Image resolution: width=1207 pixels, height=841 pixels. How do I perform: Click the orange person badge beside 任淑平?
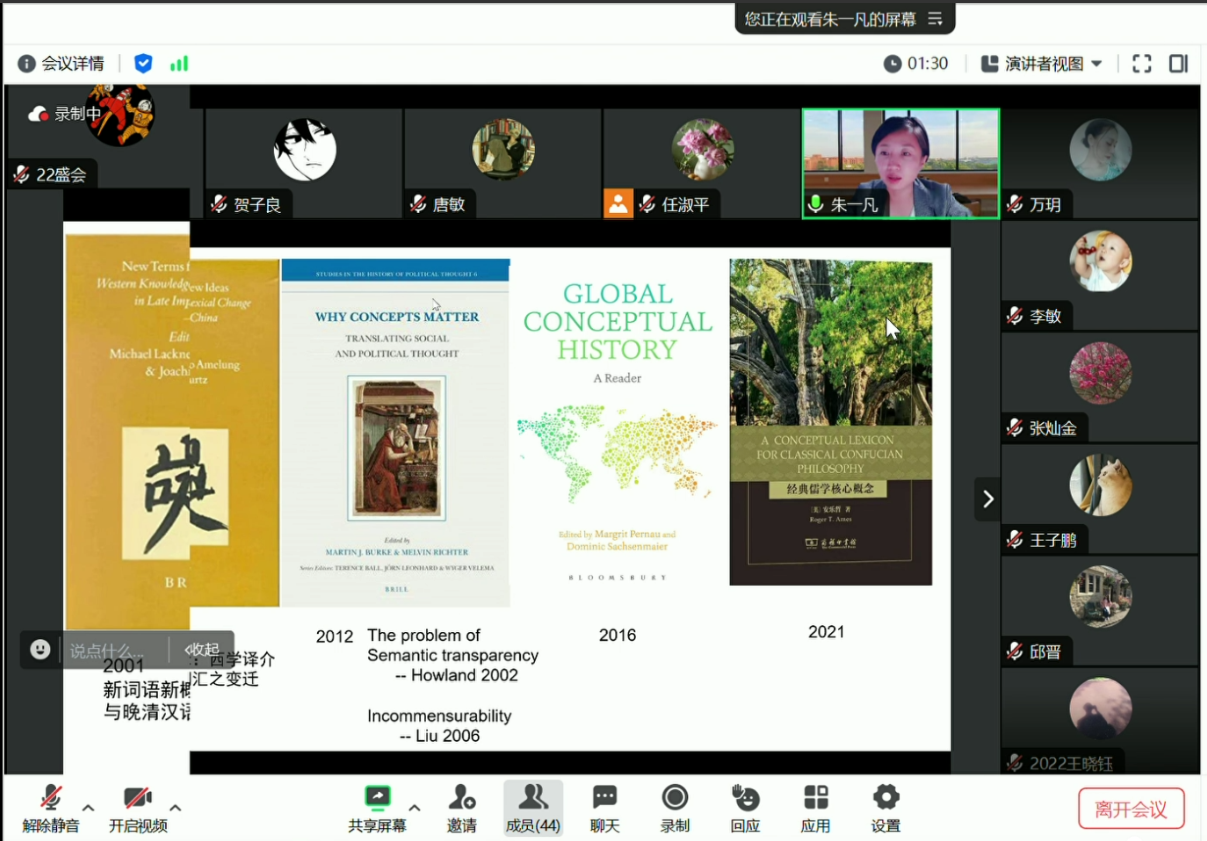pyautogui.click(x=618, y=204)
